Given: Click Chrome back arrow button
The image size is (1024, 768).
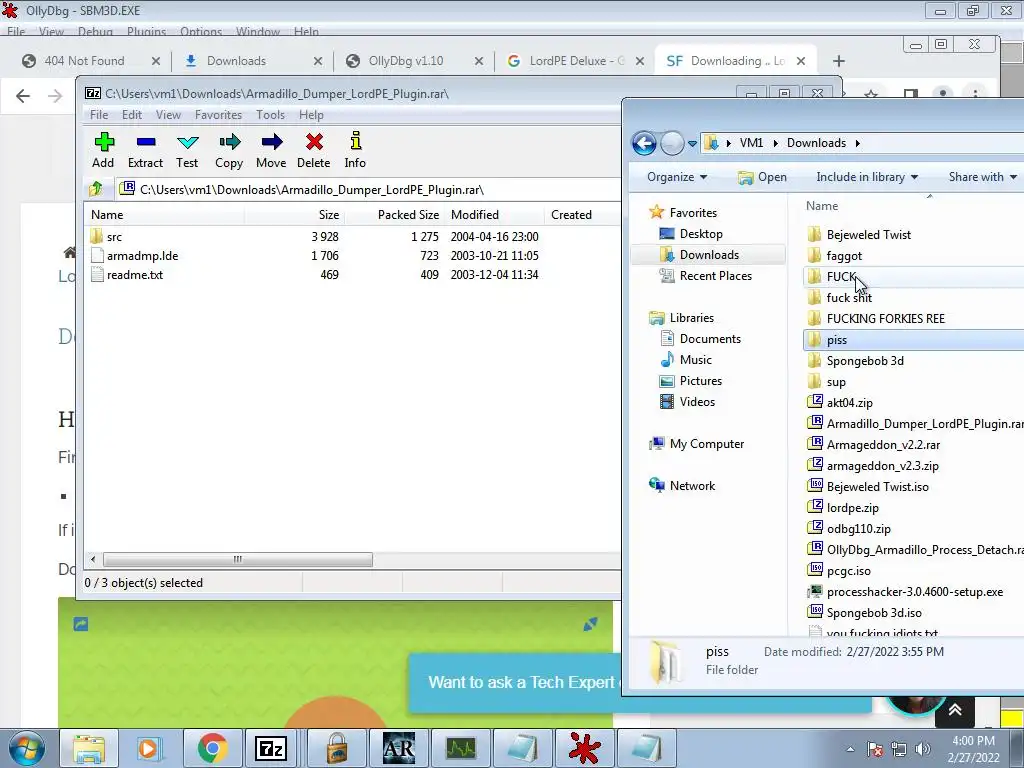Looking at the screenshot, I should click(x=23, y=96).
